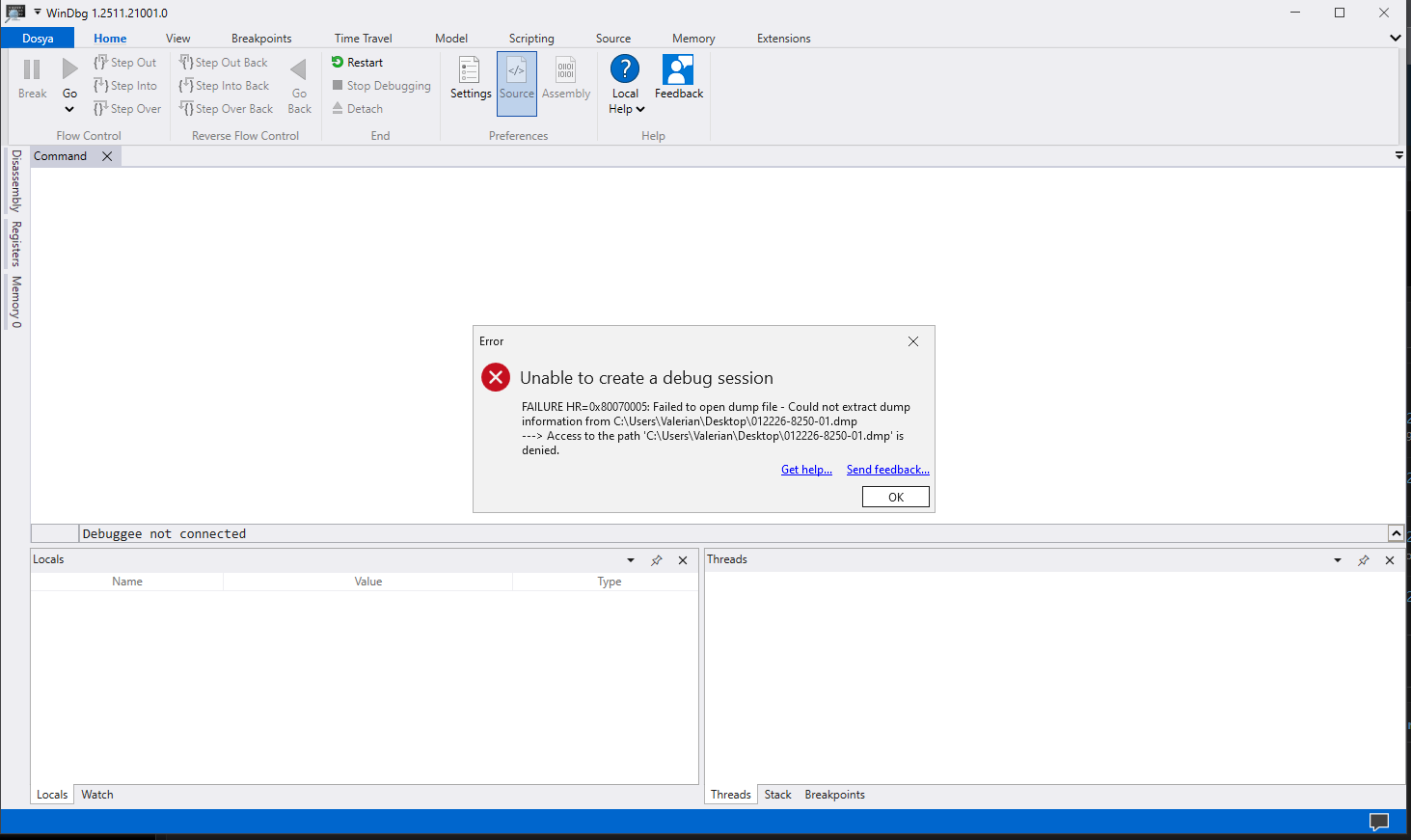Switch to the Threads bottom tab
1411x840 pixels.
click(731, 795)
